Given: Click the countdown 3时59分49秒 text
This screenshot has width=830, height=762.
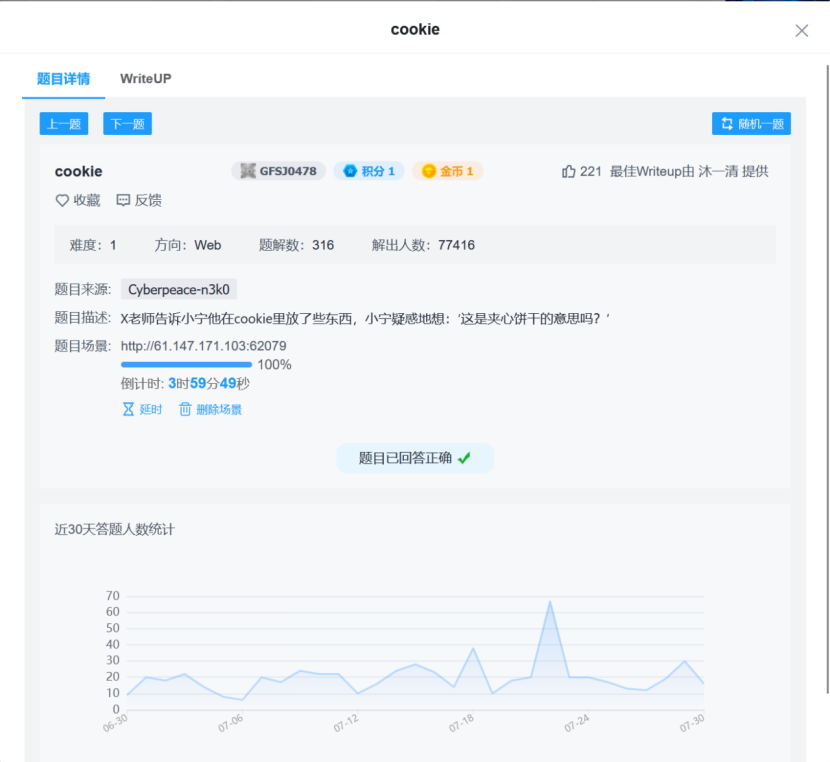Looking at the screenshot, I should pyautogui.click(x=209, y=384).
